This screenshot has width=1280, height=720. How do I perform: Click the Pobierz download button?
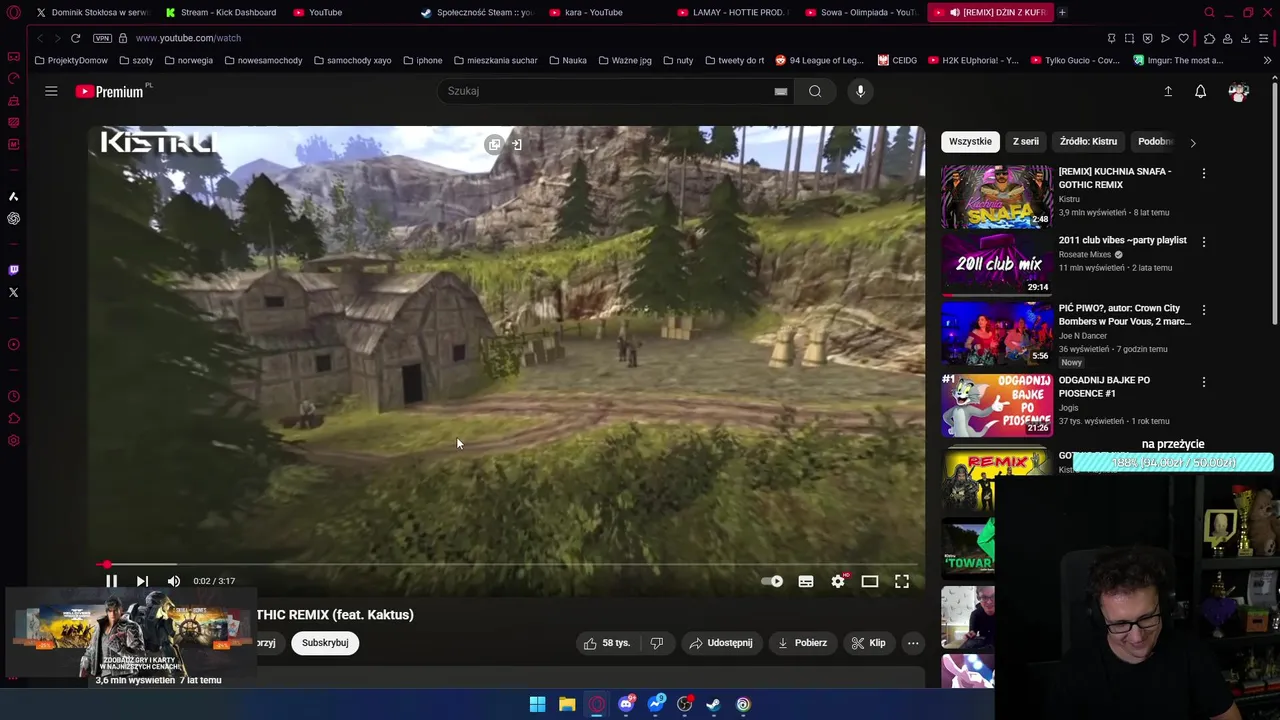point(802,643)
